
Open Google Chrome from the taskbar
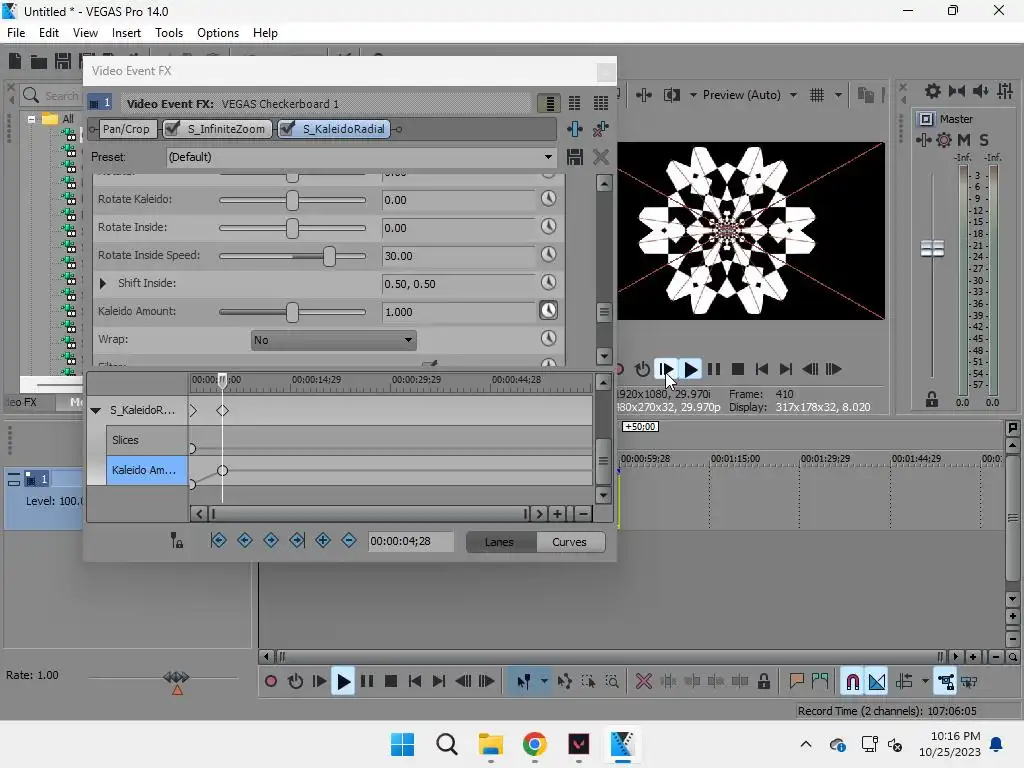coord(534,744)
